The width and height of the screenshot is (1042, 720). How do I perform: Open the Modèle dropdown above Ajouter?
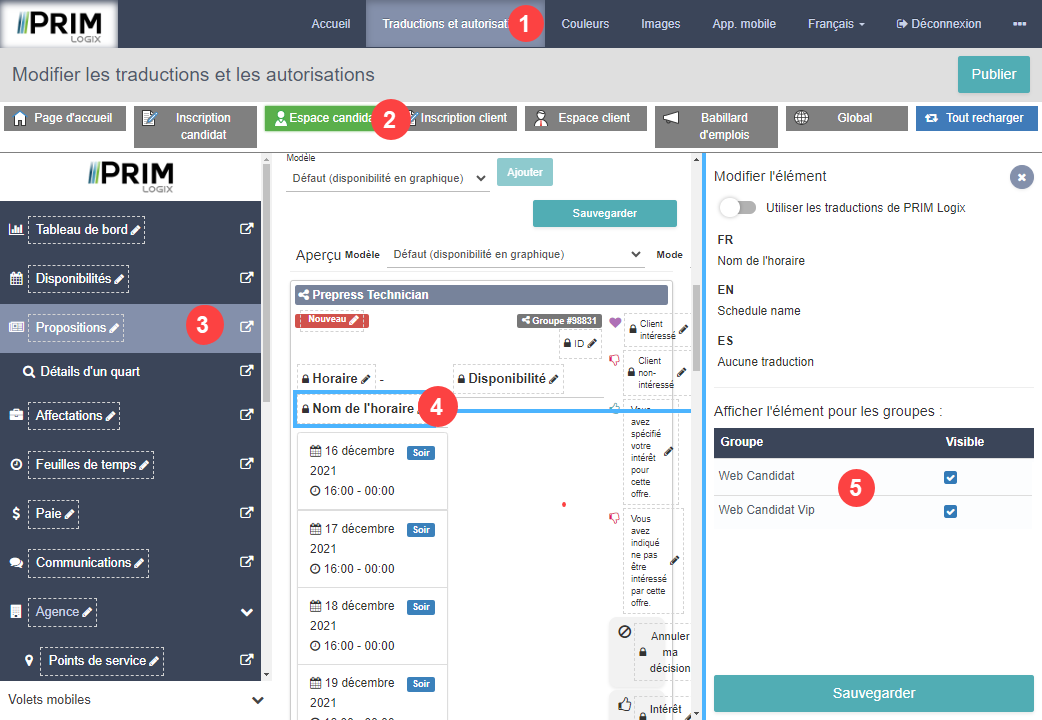(x=388, y=178)
